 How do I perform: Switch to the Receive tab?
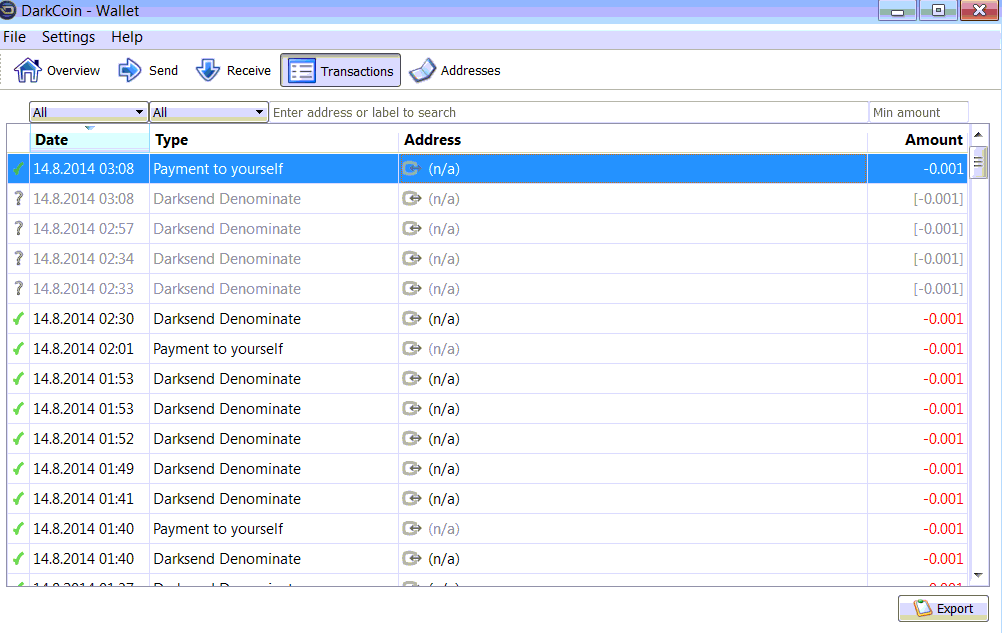tap(233, 70)
